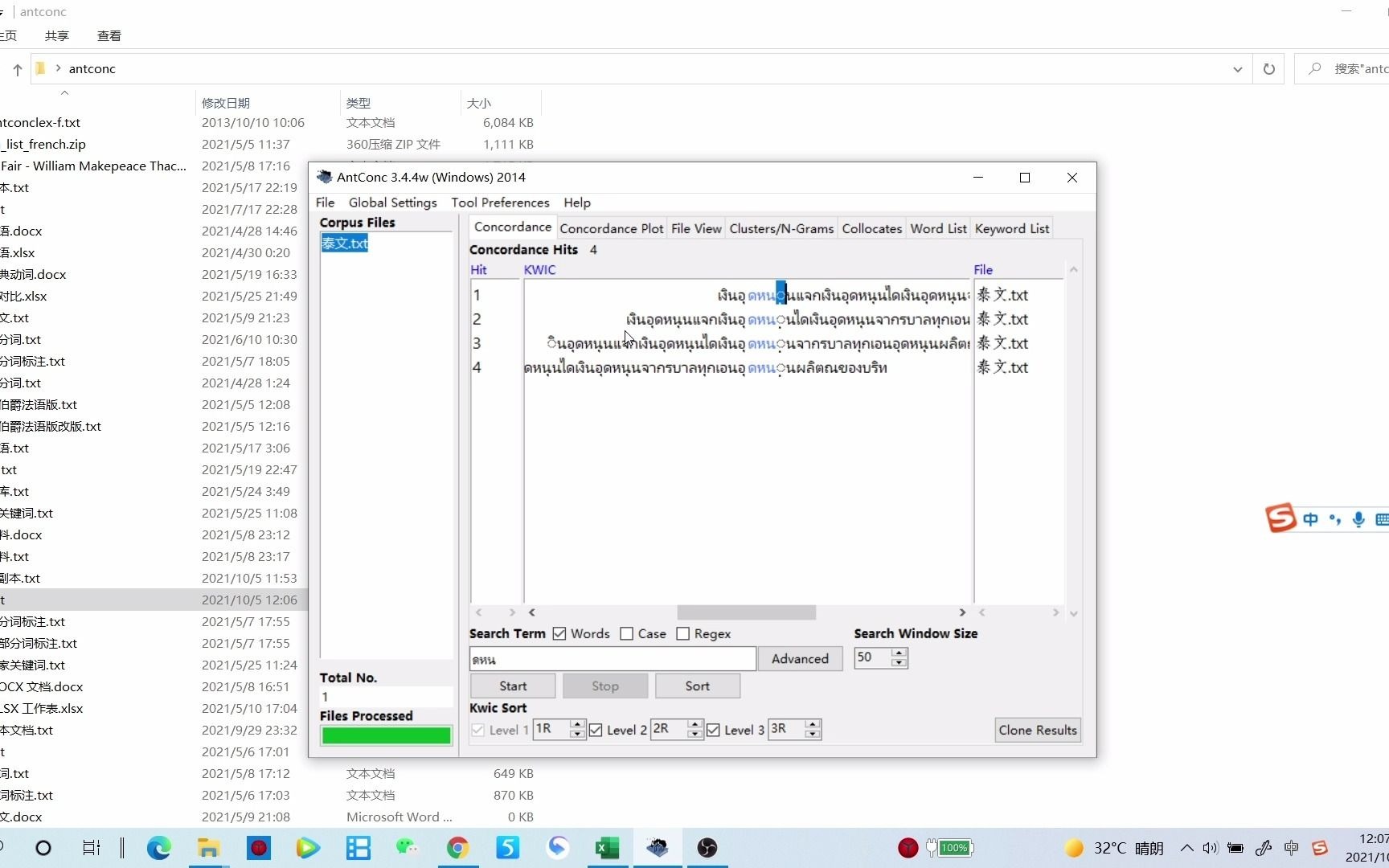Click Clone Results button
This screenshot has width=1389, height=868.
1038,730
